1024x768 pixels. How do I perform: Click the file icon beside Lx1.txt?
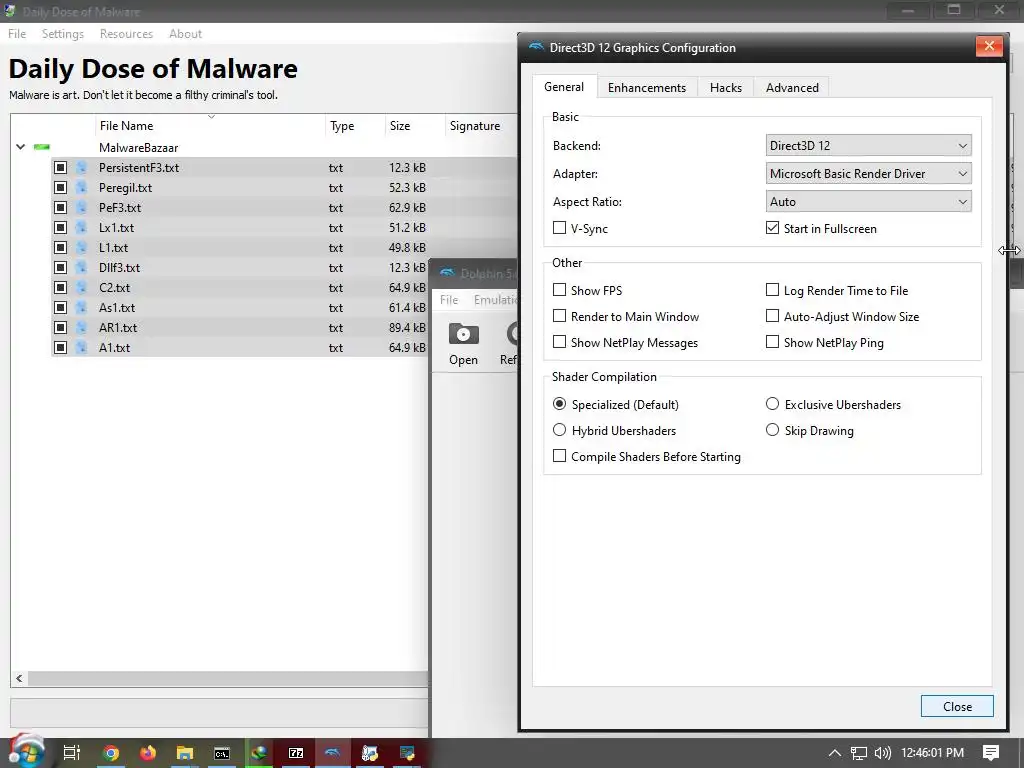[x=81, y=227]
